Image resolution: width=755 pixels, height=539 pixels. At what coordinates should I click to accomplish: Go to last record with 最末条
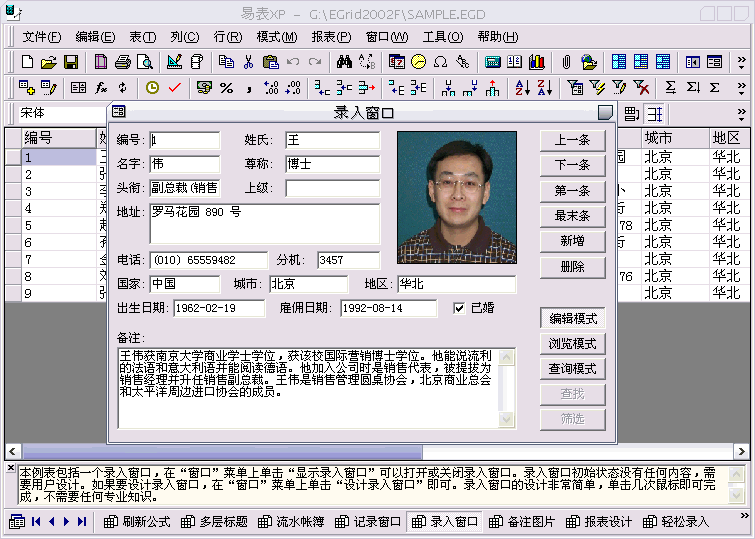click(x=573, y=216)
